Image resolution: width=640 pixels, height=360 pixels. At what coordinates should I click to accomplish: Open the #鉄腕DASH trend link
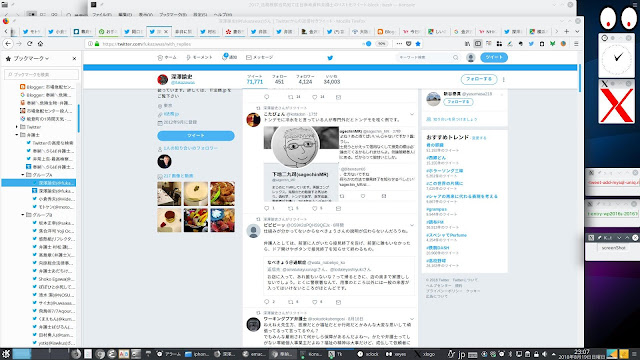point(438,248)
